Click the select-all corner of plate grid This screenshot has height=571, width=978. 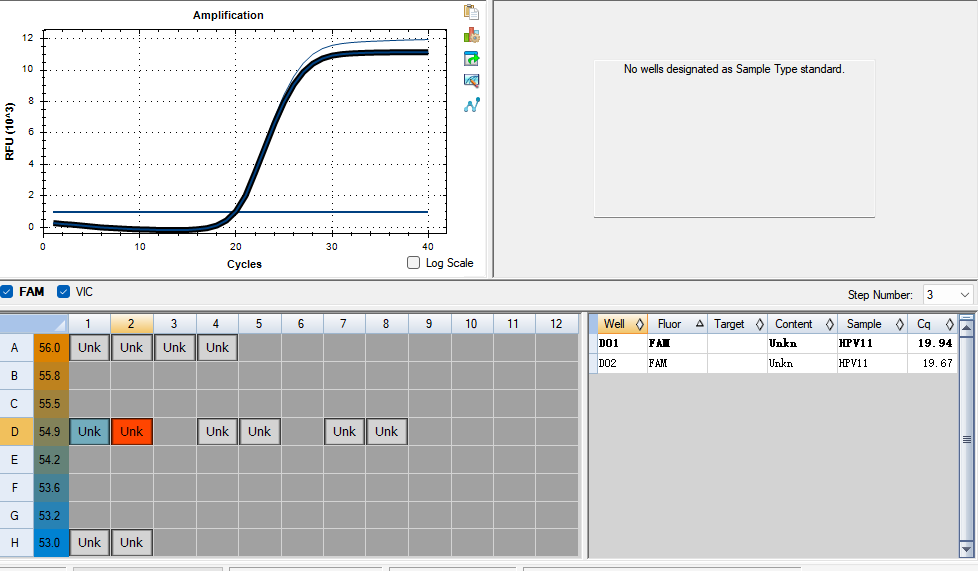34,324
